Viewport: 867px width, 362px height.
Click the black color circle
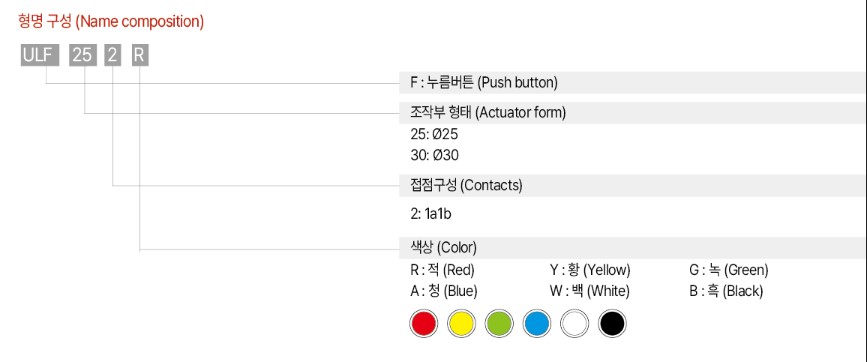pos(612,323)
